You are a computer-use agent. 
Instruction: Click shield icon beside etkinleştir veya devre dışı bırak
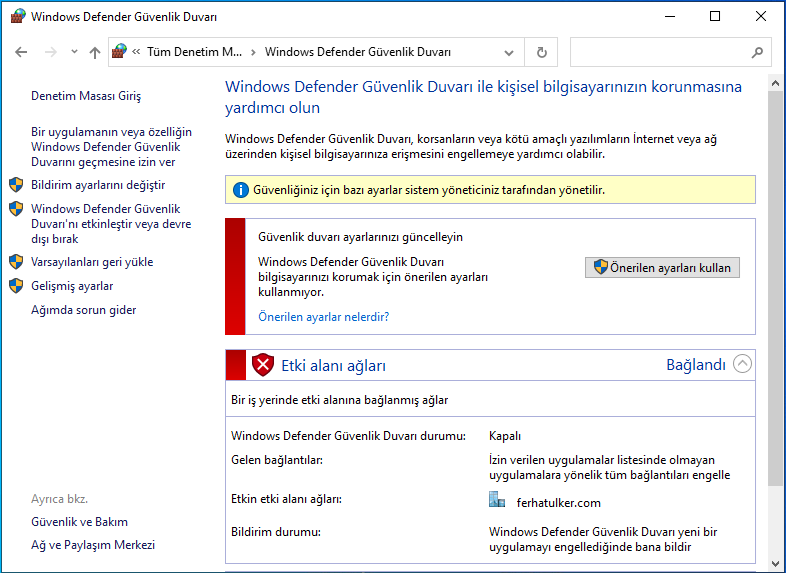pos(17,209)
